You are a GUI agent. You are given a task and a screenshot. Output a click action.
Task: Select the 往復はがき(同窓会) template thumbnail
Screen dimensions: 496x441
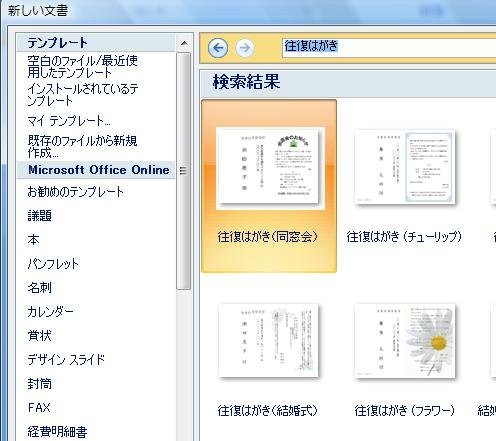tap(270, 168)
